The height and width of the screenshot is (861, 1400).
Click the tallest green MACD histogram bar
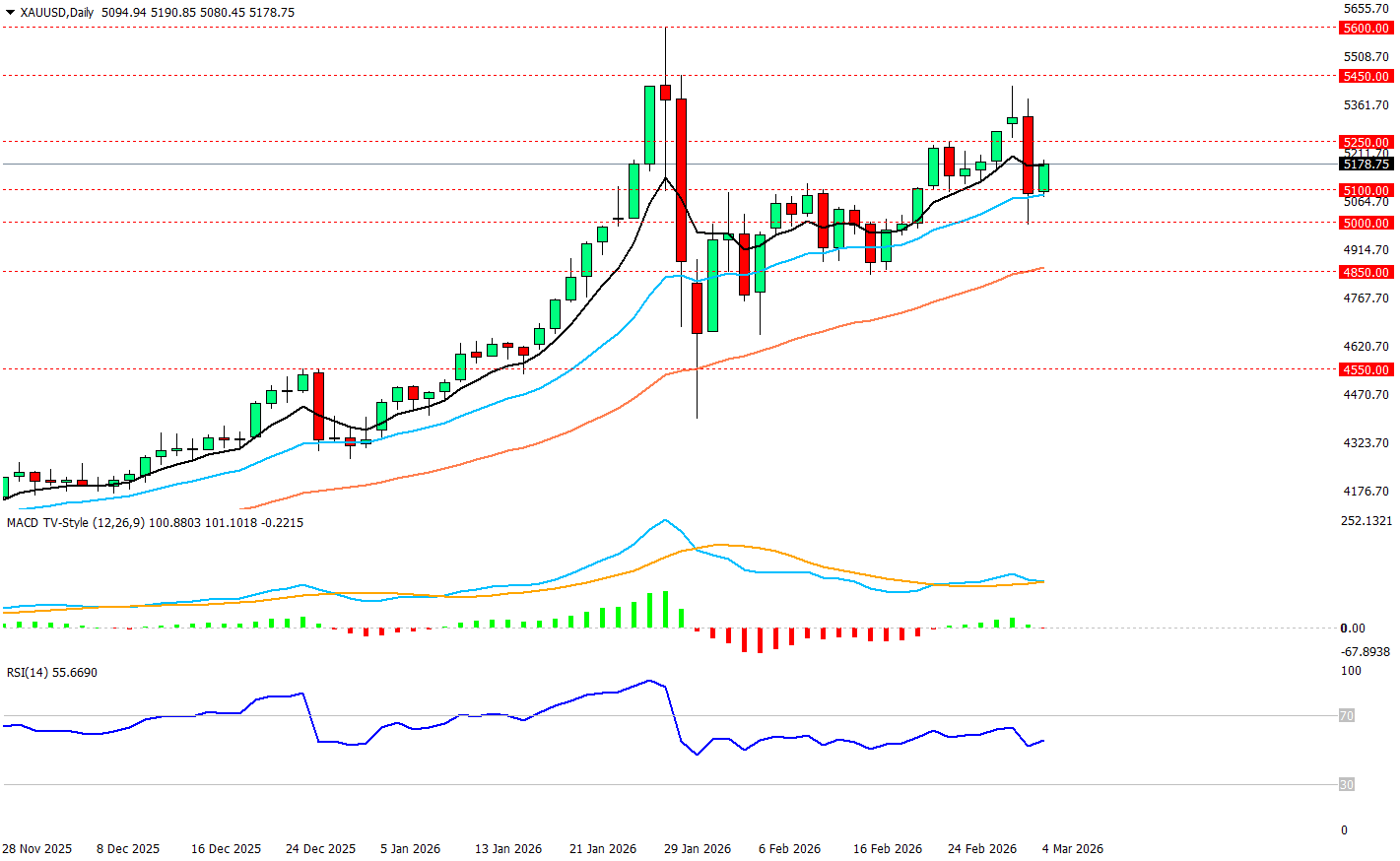665,609
